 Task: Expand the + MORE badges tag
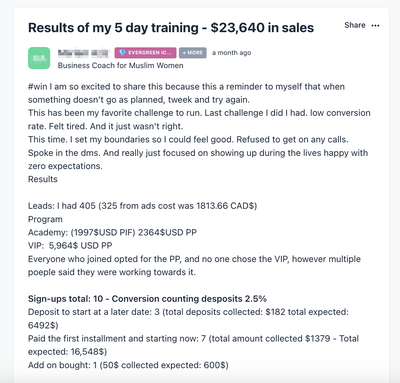[x=193, y=53]
